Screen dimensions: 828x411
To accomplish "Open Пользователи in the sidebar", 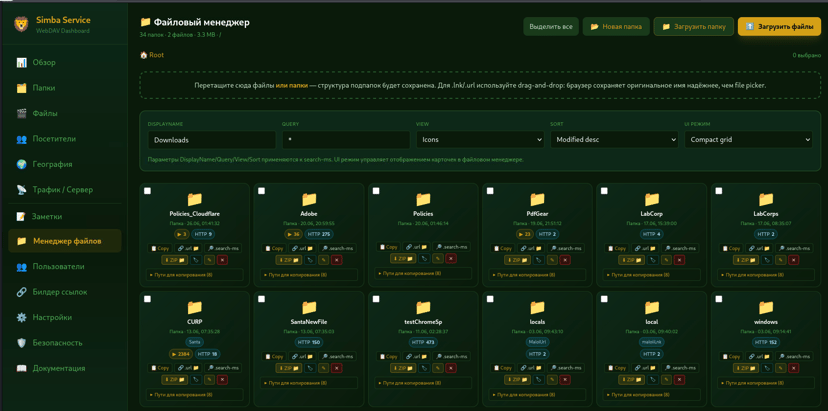I will click(65, 267).
